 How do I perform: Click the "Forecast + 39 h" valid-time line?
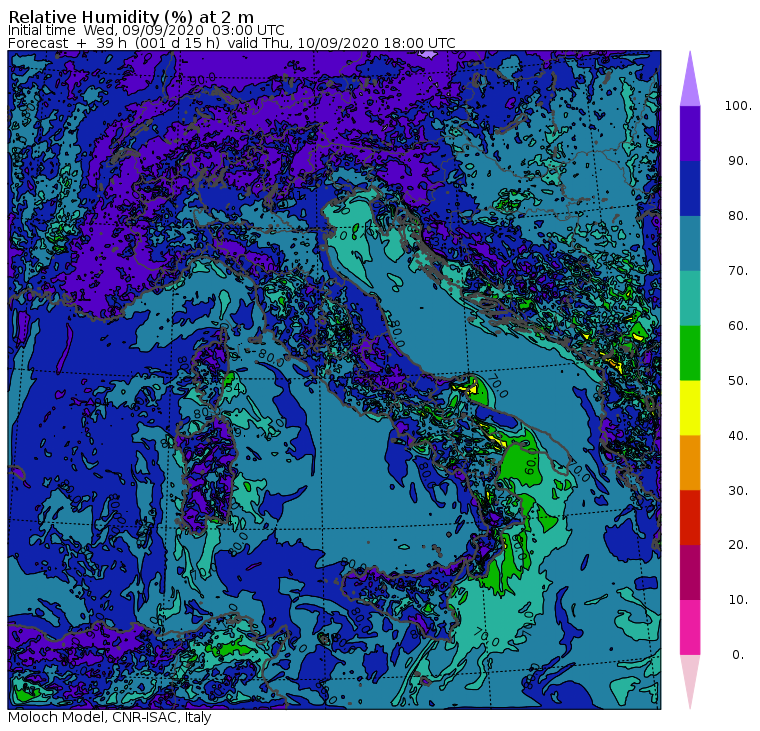tap(232, 43)
